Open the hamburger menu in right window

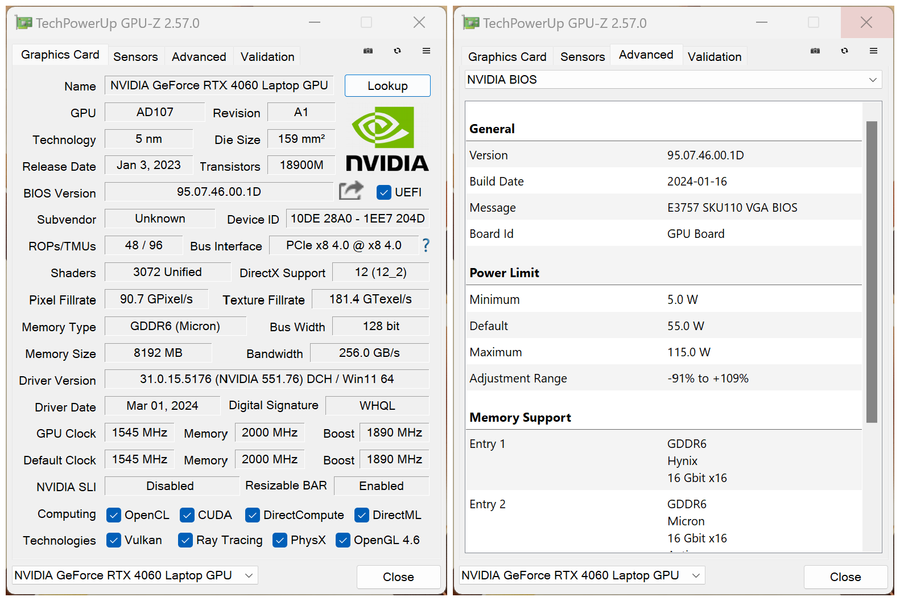coord(873,51)
